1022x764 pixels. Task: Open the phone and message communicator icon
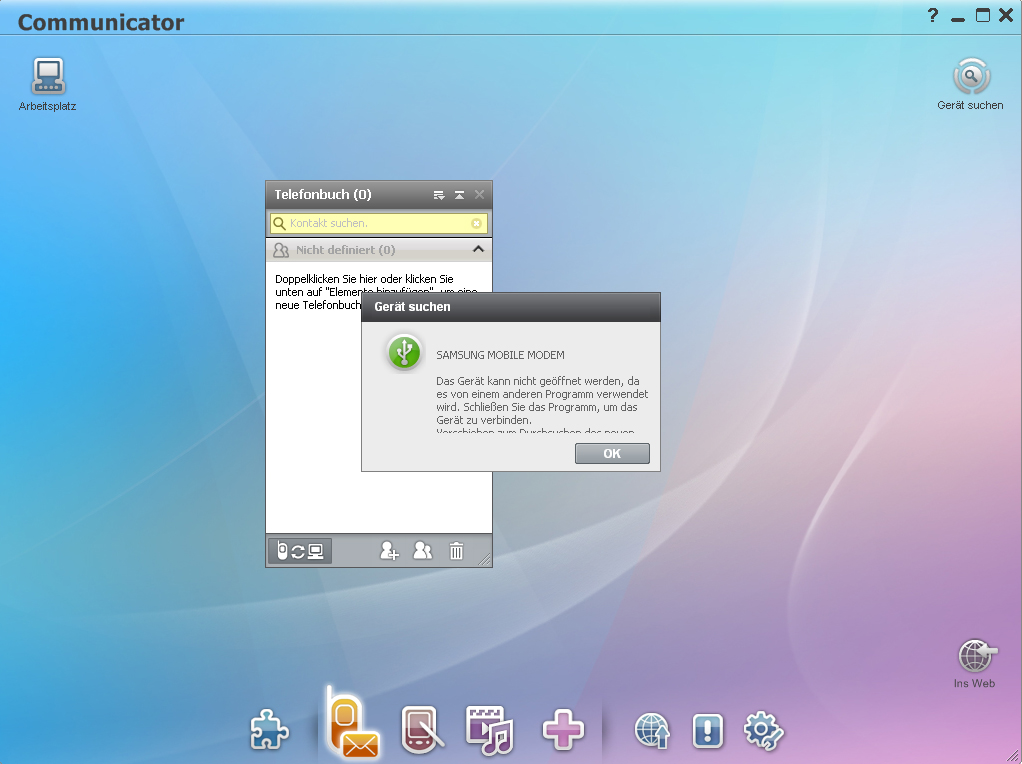click(352, 723)
